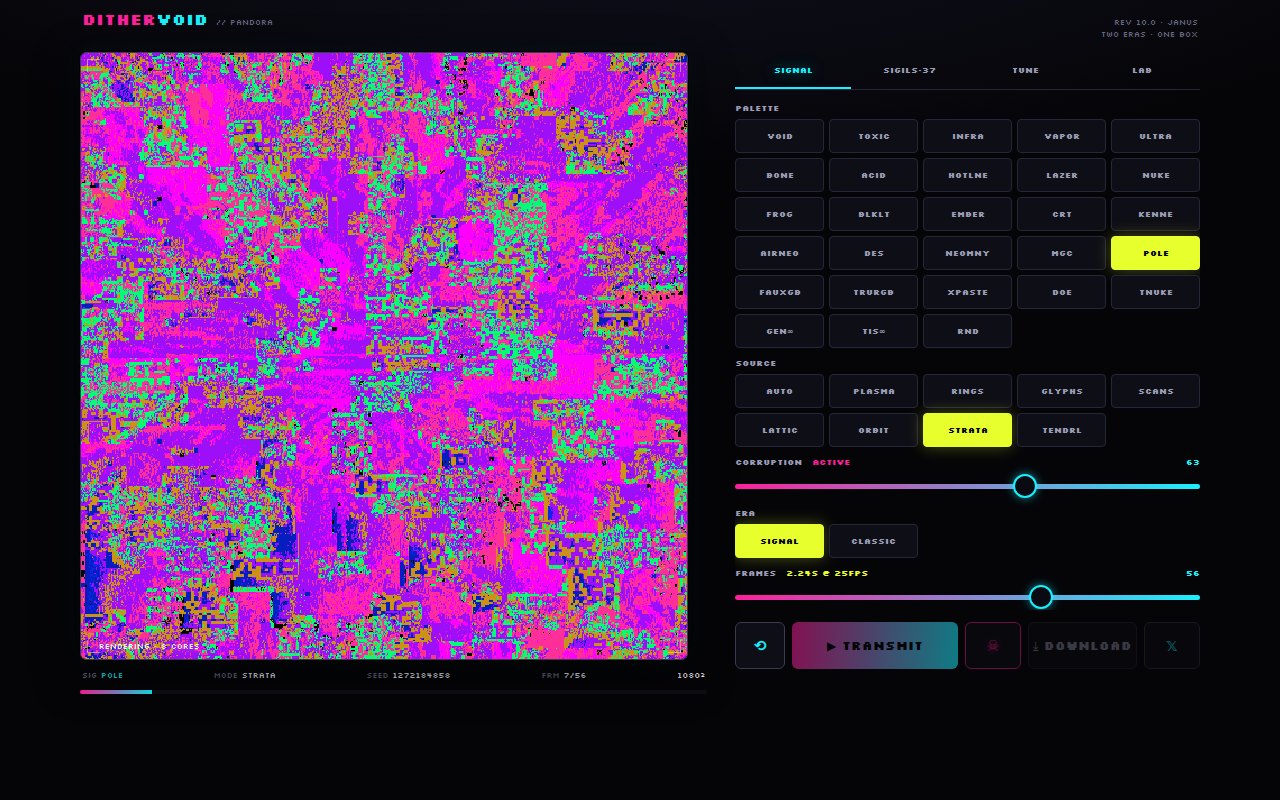Pick the XPaste palette
Image resolution: width=1280 pixels, height=800 pixels.
968,292
